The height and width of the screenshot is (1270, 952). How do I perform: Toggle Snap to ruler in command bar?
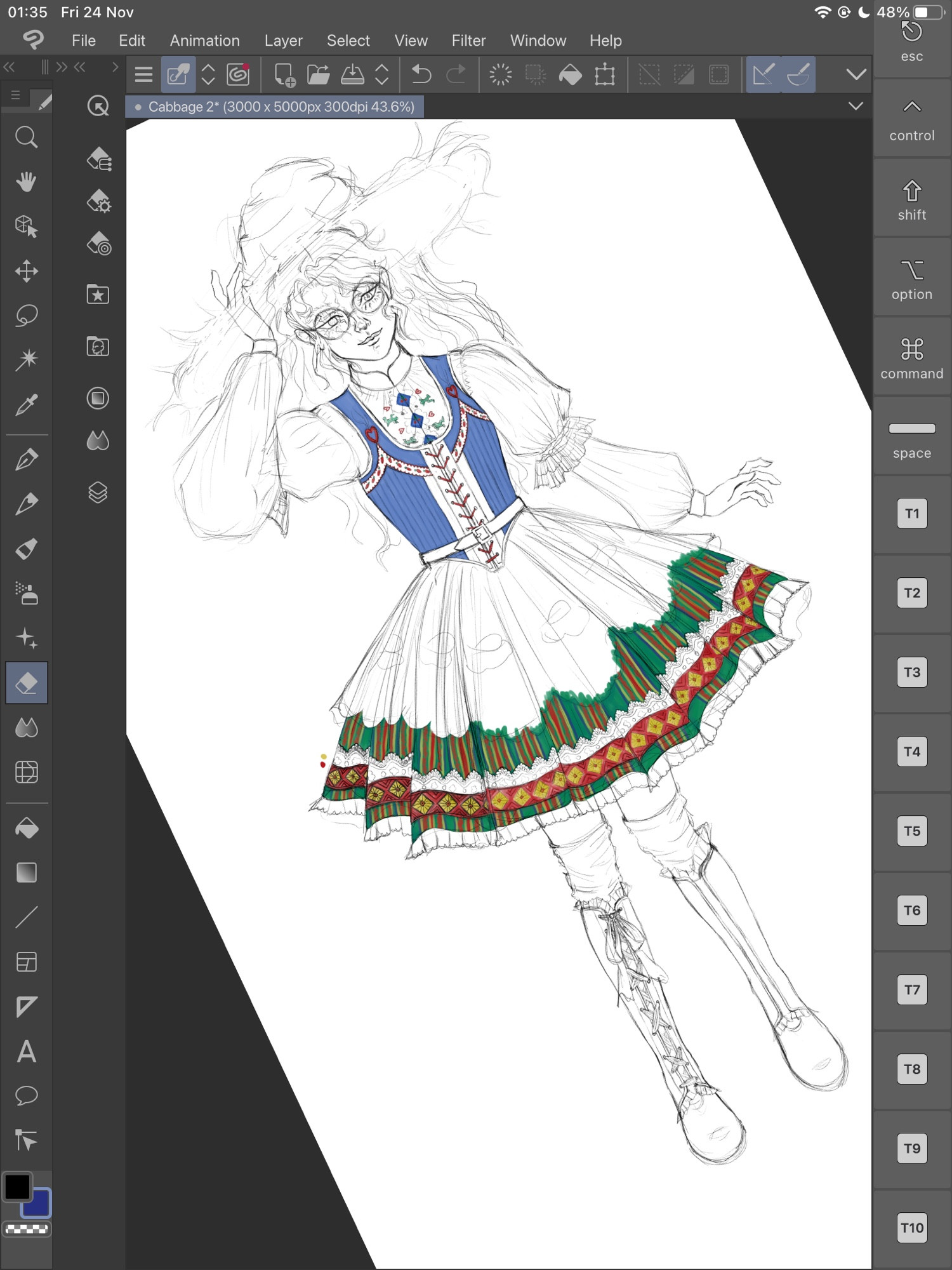tap(764, 75)
